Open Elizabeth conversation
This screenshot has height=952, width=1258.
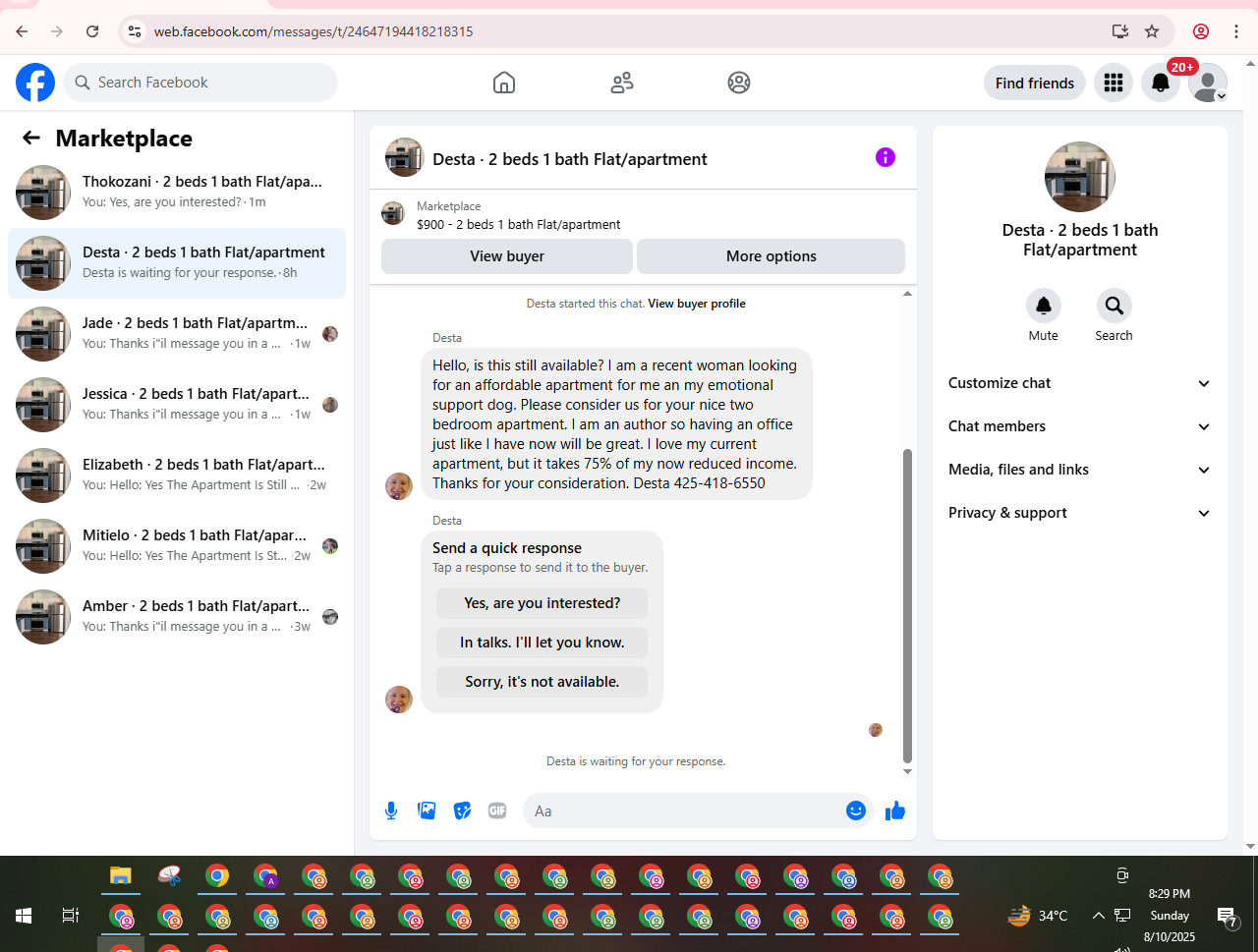click(177, 476)
